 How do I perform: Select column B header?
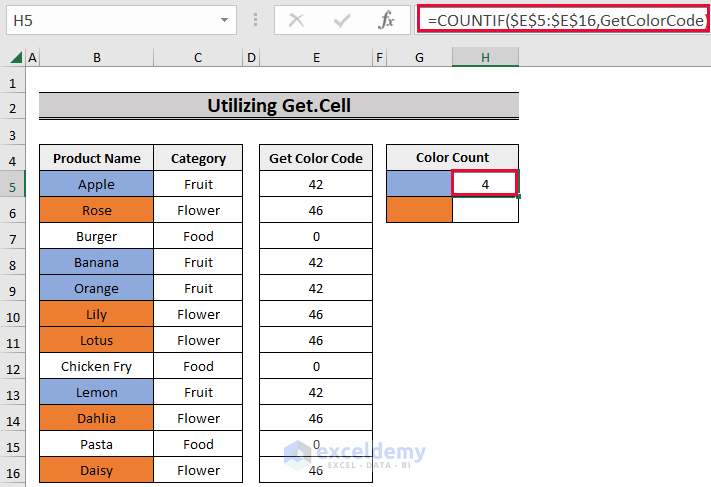point(97,58)
